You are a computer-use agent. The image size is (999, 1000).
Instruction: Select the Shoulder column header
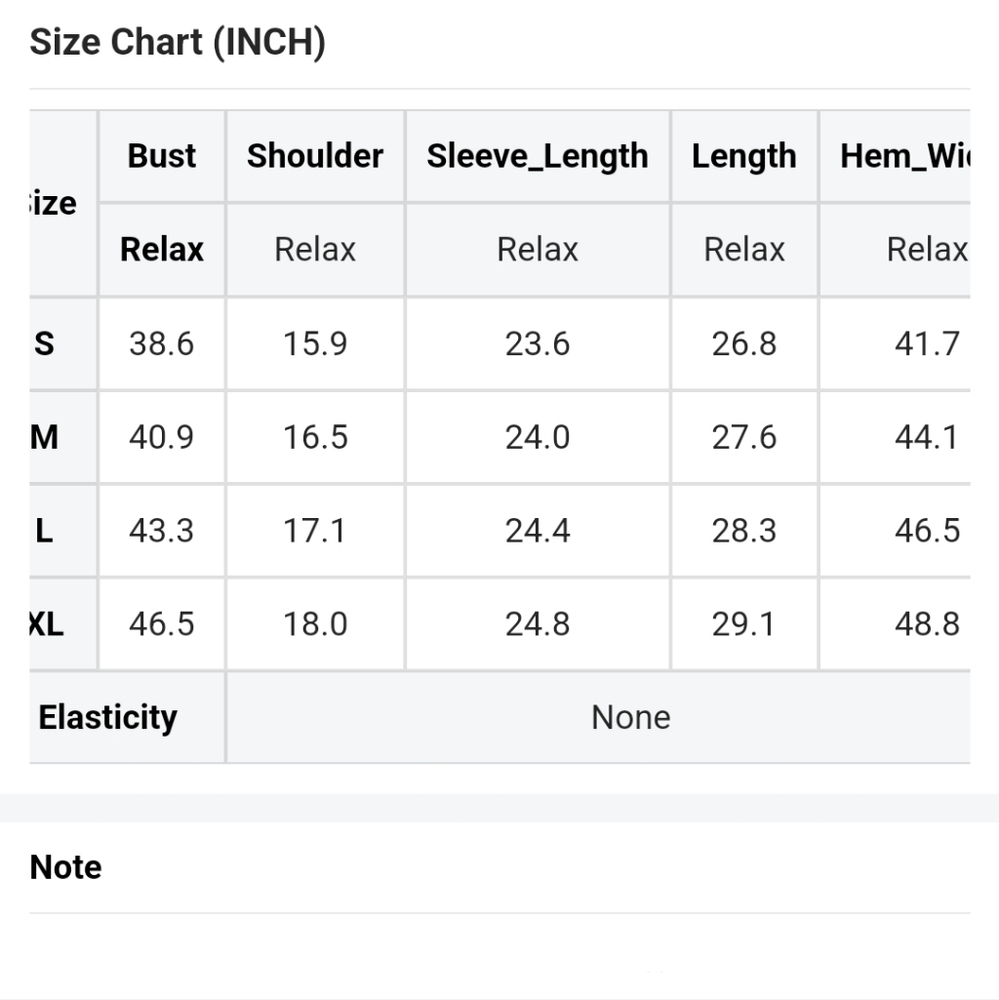pos(315,156)
